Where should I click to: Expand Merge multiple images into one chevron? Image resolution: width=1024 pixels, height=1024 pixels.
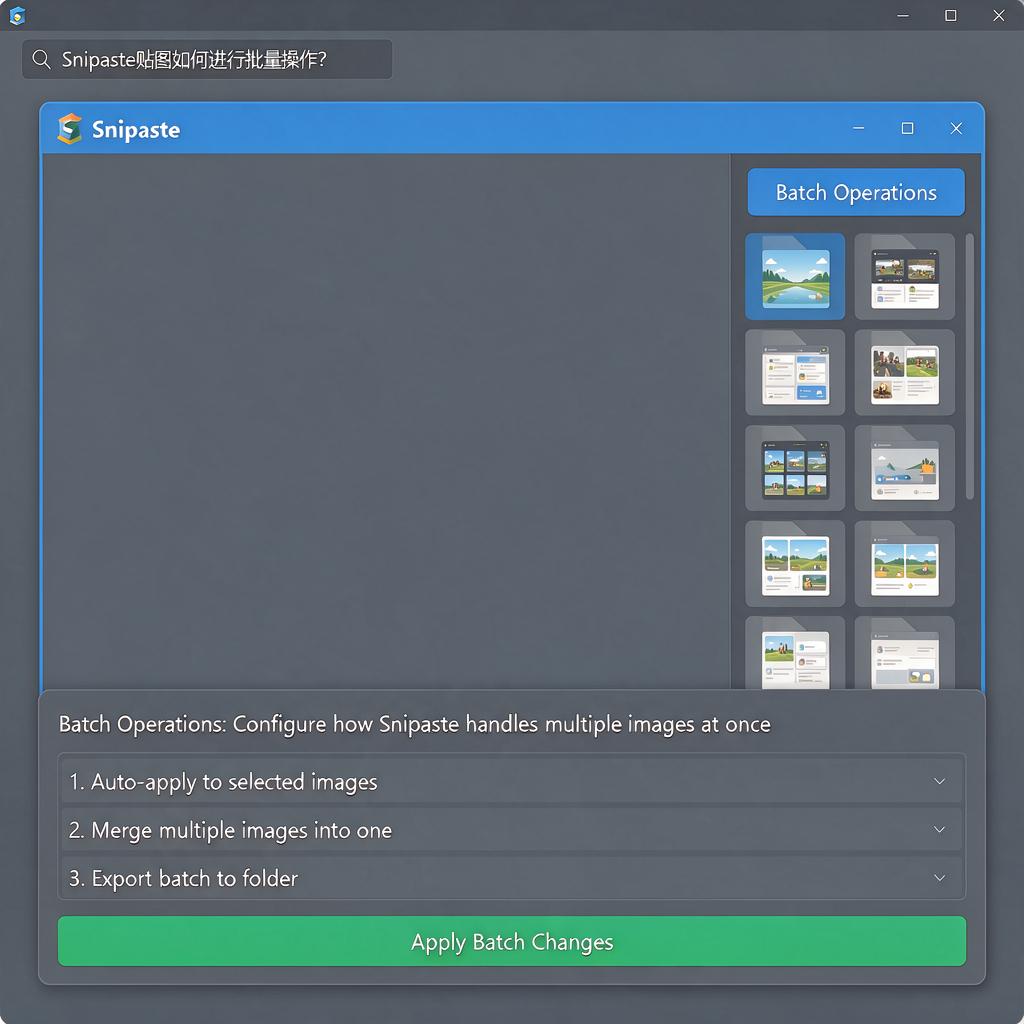tap(939, 829)
